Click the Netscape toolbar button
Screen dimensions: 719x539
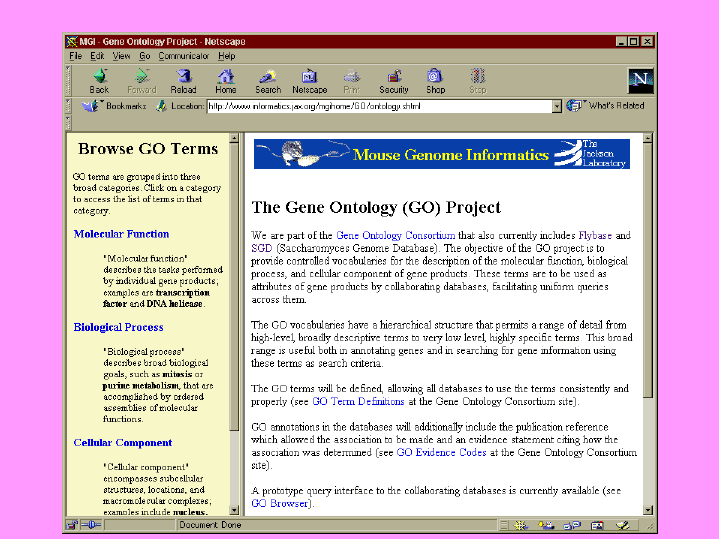point(309,81)
